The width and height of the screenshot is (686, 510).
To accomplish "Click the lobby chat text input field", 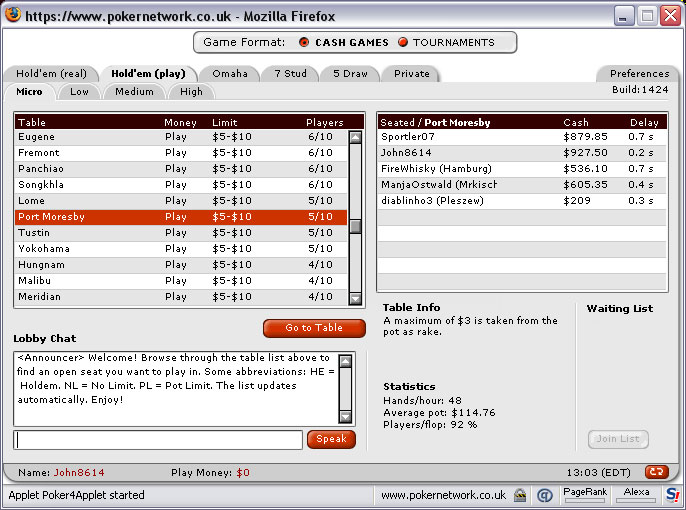I will coord(158,440).
